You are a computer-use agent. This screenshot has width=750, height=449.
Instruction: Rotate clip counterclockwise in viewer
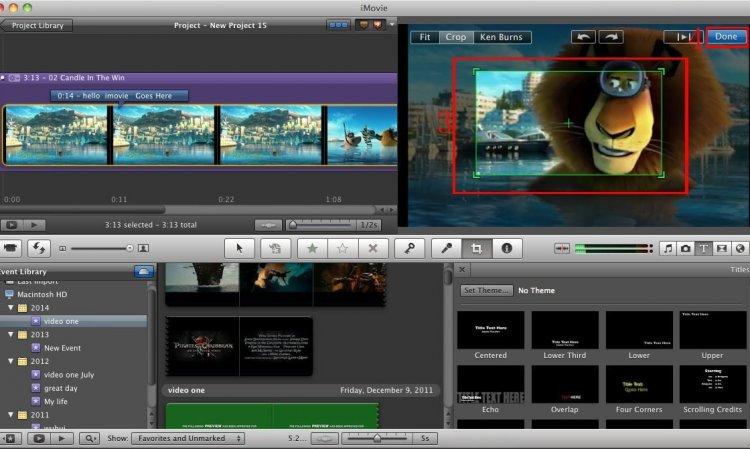[583, 37]
